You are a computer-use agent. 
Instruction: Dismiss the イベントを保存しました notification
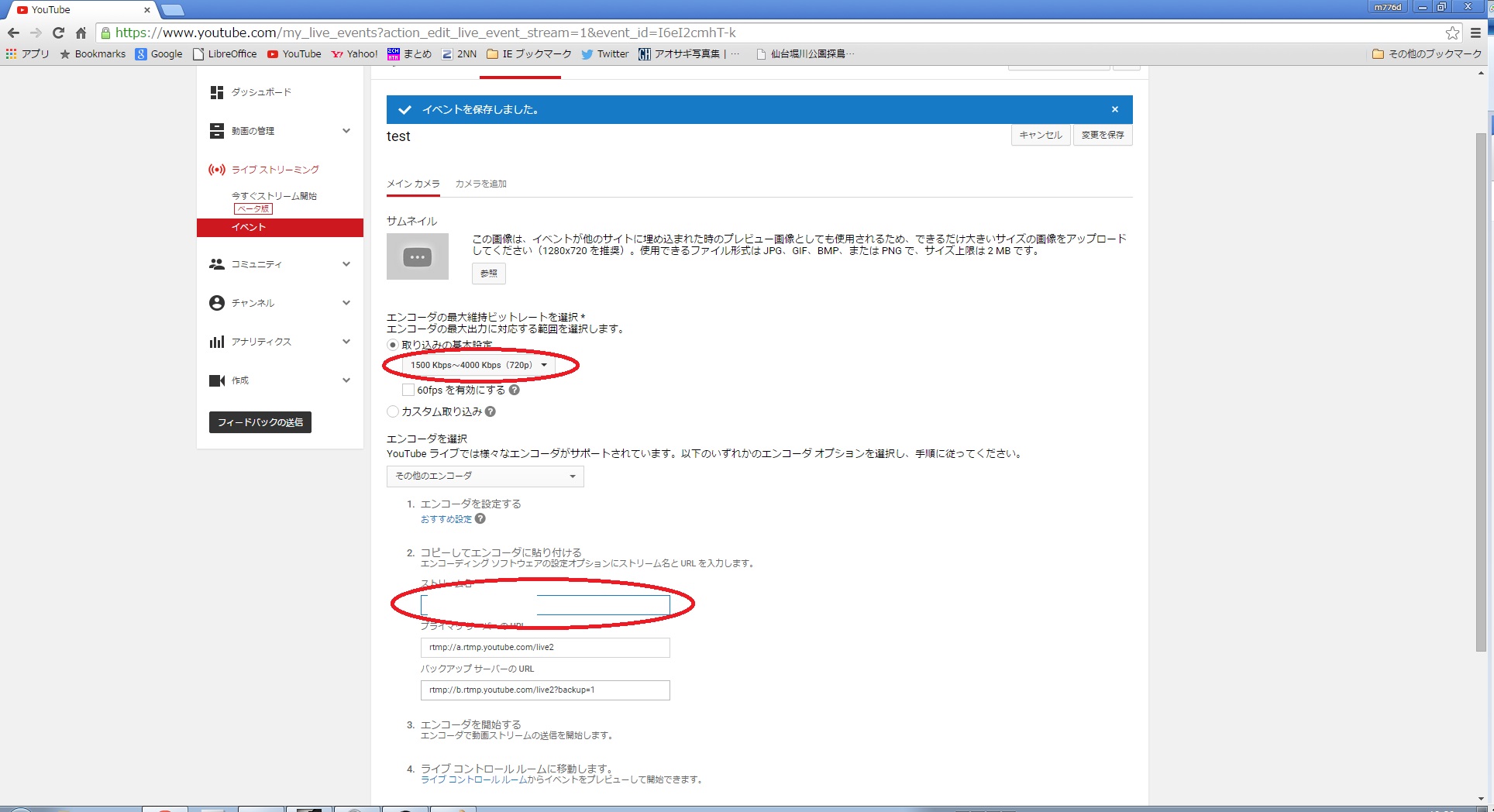click(1115, 109)
